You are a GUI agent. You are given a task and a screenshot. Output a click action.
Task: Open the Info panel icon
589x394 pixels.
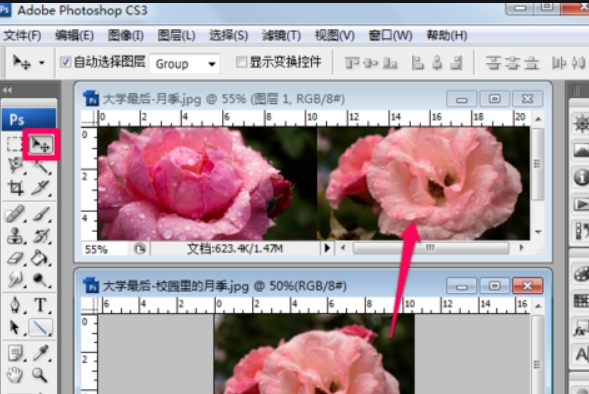tap(581, 177)
